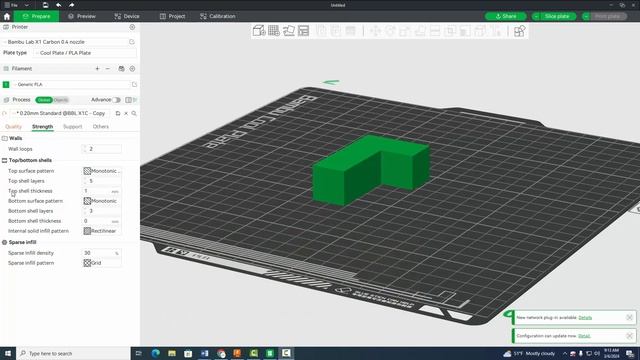Image resolution: width=640 pixels, height=360 pixels.
Task: Open Sparse infill pattern dropdown
Action: tap(102, 263)
